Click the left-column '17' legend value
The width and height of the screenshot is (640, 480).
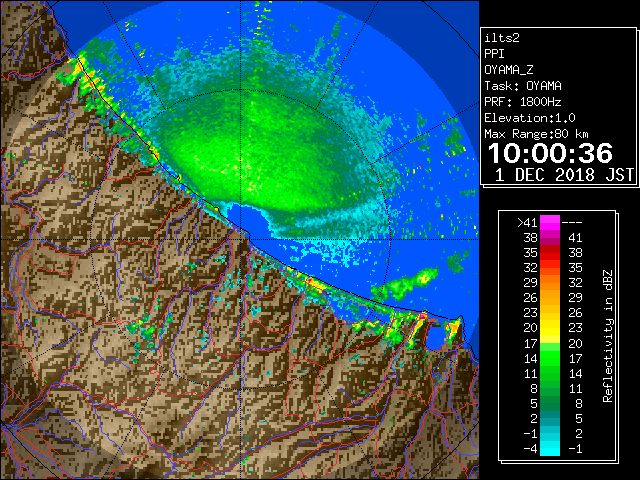[531, 343]
